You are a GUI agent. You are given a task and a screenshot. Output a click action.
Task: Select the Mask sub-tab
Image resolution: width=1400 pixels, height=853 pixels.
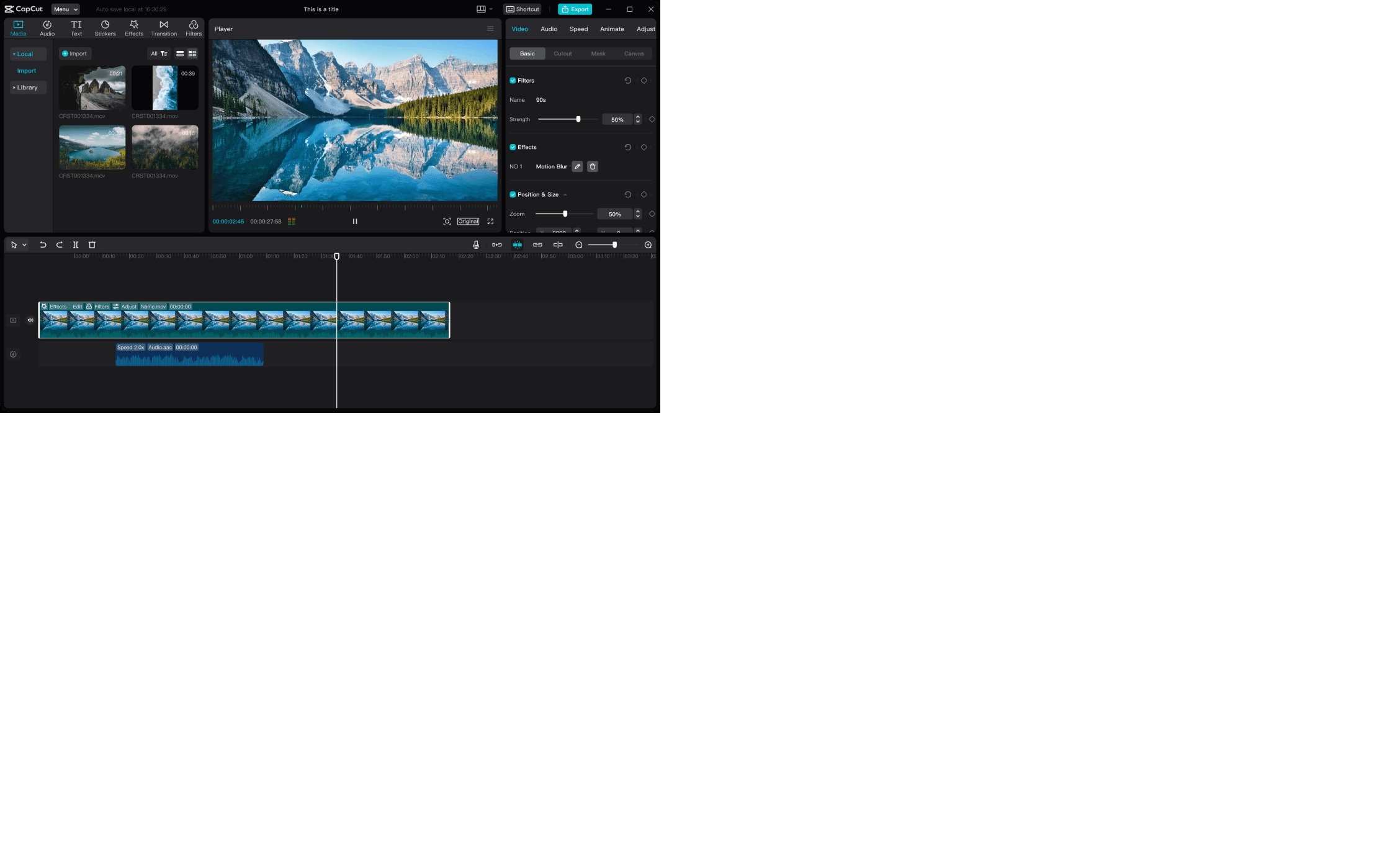pyautogui.click(x=598, y=53)
